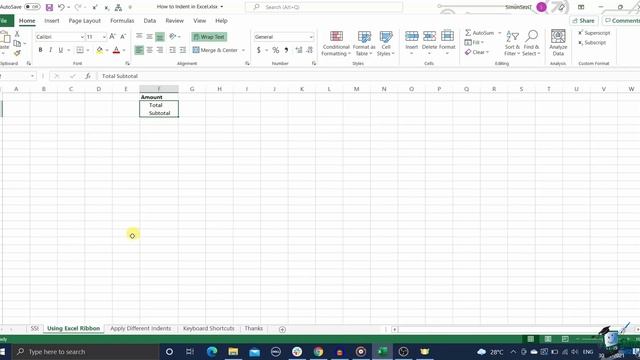Click the Increase Font Size icon
Image resolution: width=640 pixels, height=360 pixels.
click(112, 36)
